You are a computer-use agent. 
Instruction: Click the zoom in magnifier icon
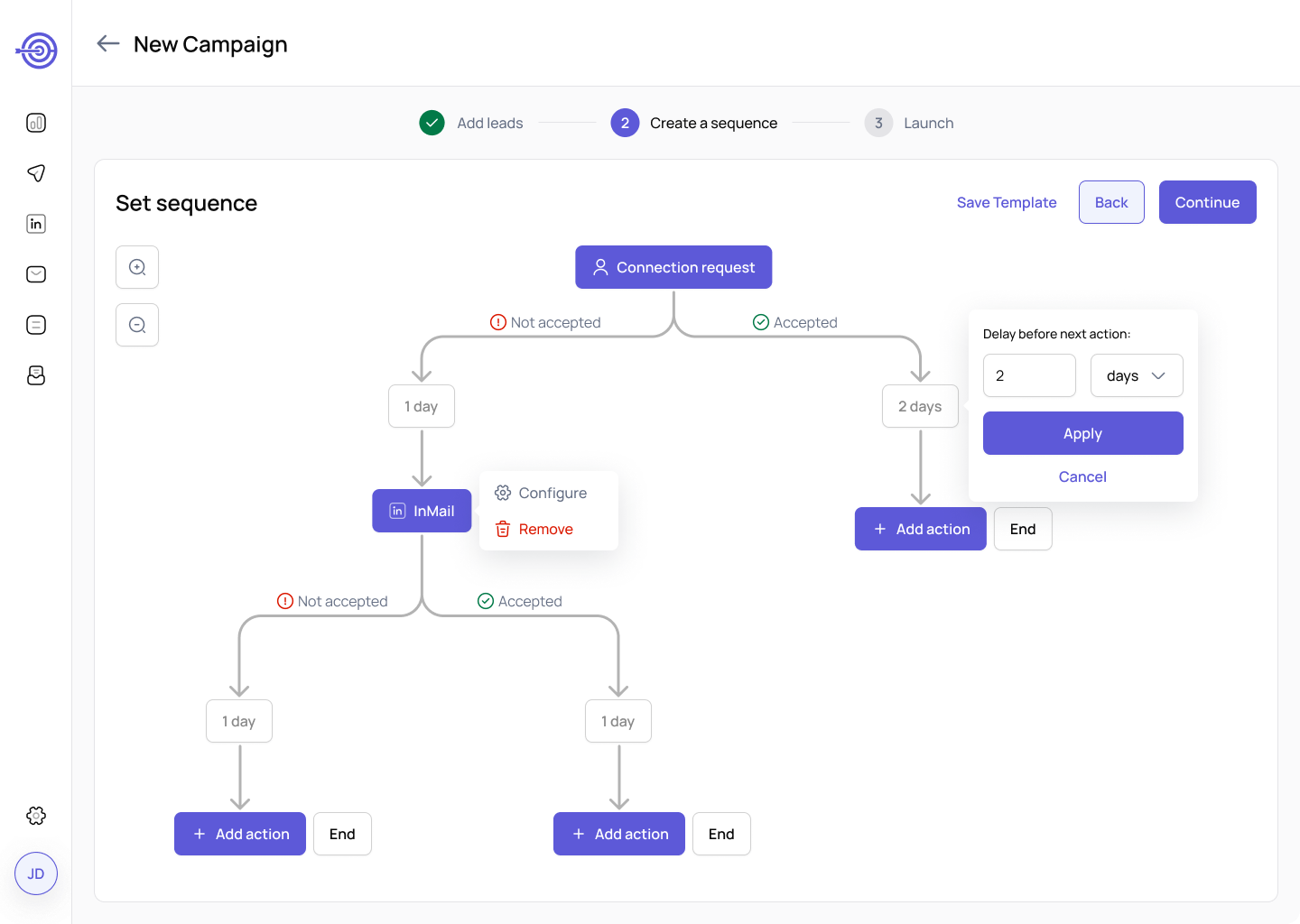(x=137, y=267)
